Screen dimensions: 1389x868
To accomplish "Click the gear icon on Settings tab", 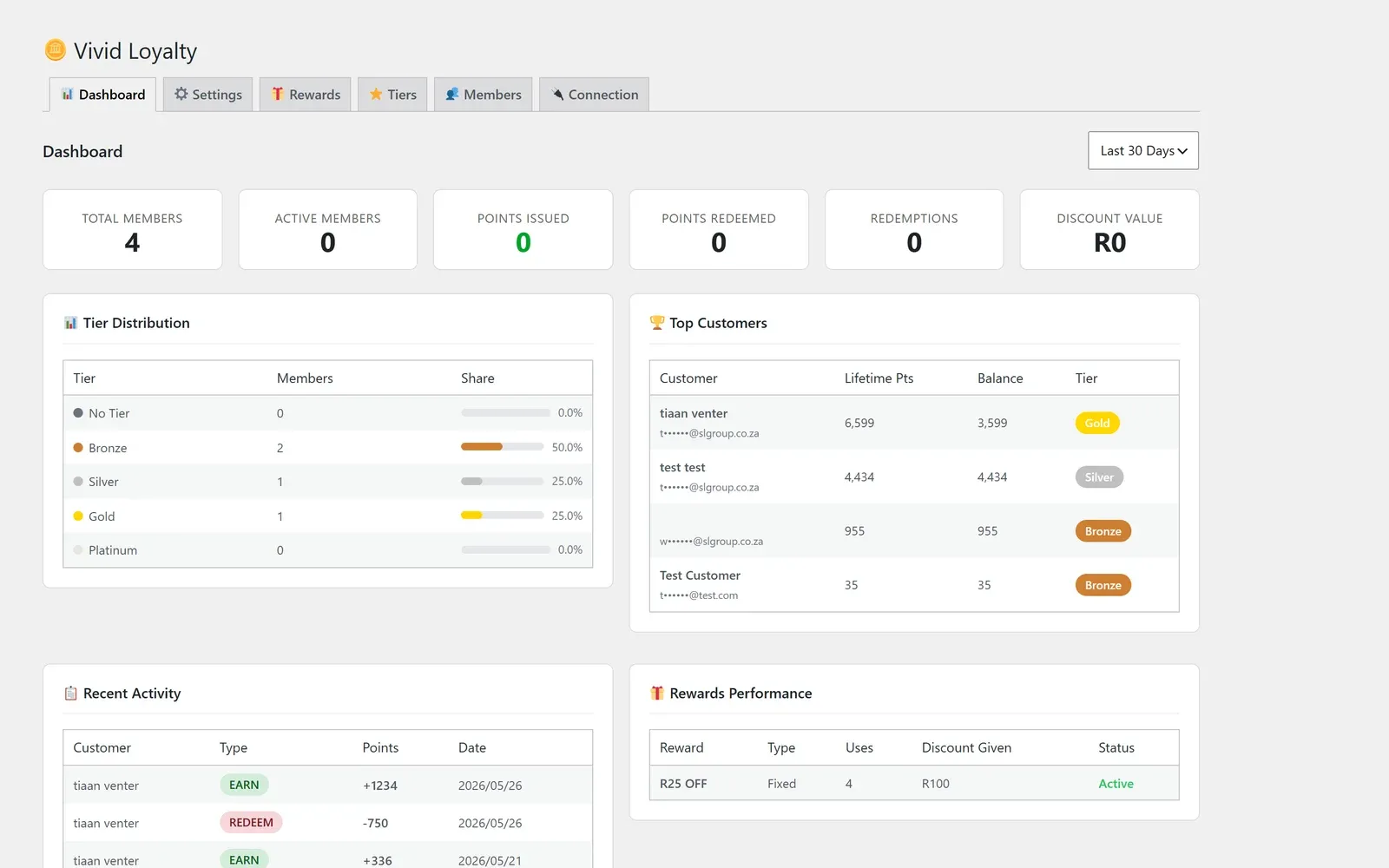I will pos(181,94).
